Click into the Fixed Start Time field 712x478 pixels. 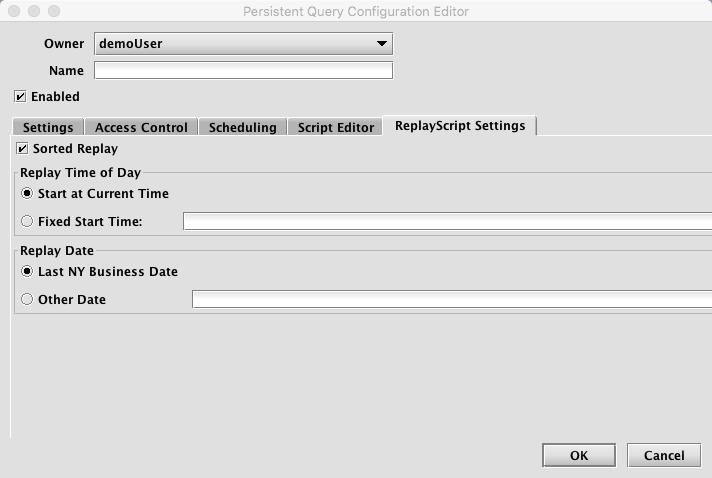(447, 222)
